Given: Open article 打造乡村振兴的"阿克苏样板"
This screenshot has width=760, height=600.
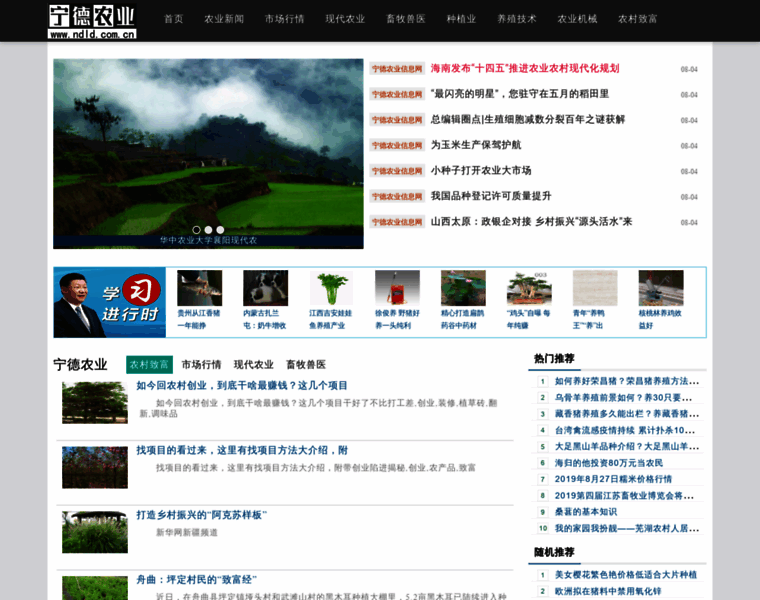Looking at the screenshot, I should (x=202, y=515).
